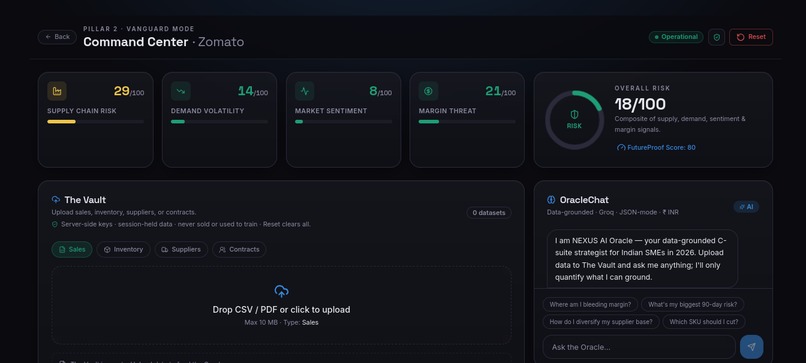Click The Vault cloud upload icon
806x363 pixels.
point(56,199)
